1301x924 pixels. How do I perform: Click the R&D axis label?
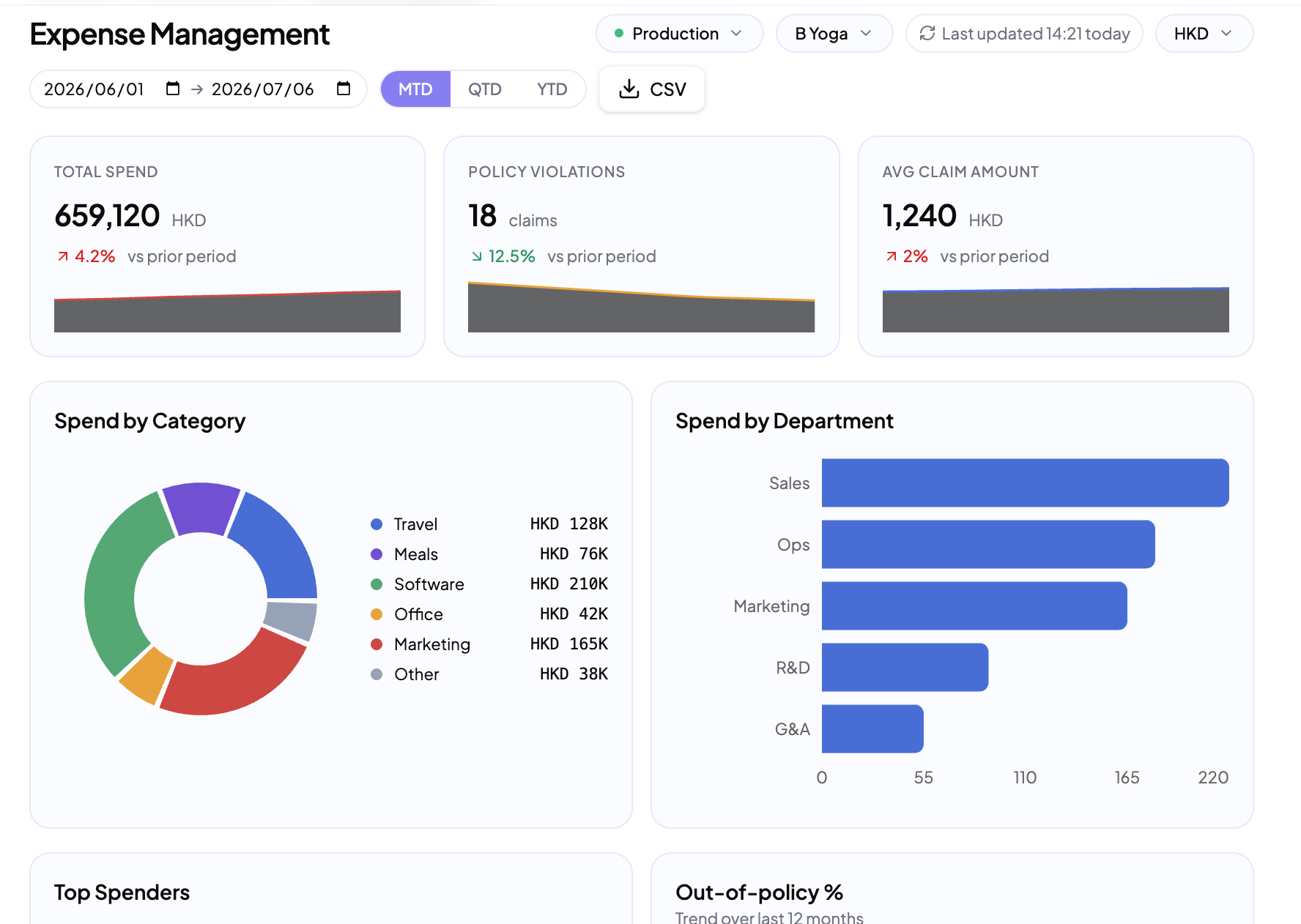pos(793,668)
